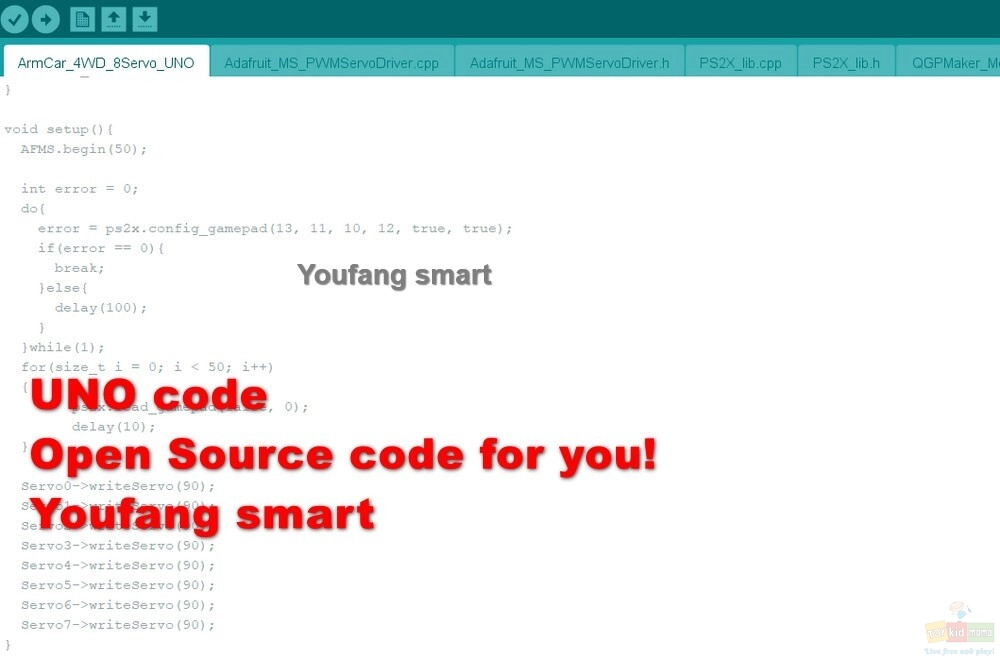Click the 'for(size_t i = 0; i < 50; i++)' line
Viewport: 1000px width, 659px height.
[x=147, y=367]
